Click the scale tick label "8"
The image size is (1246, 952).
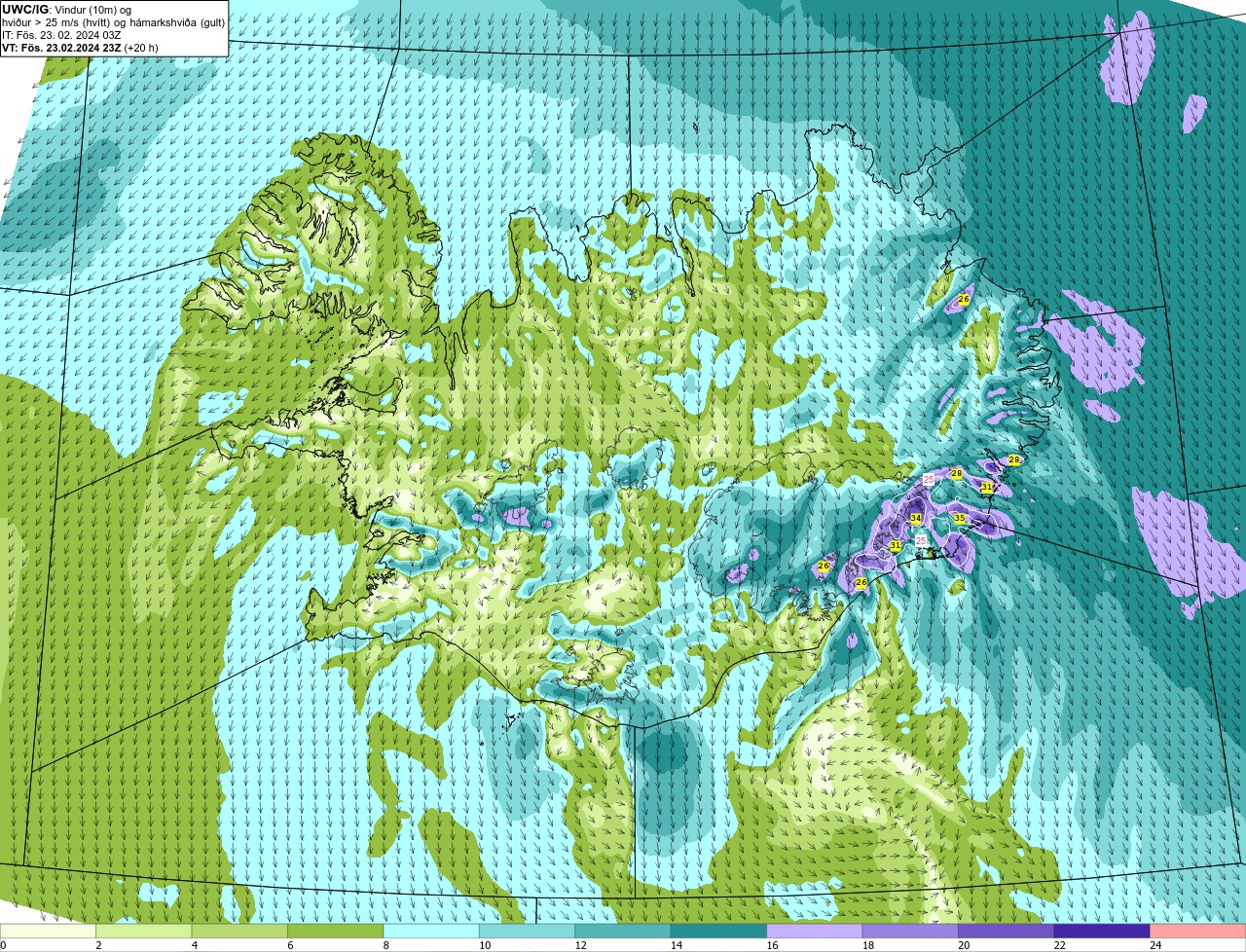click(386, 945)
